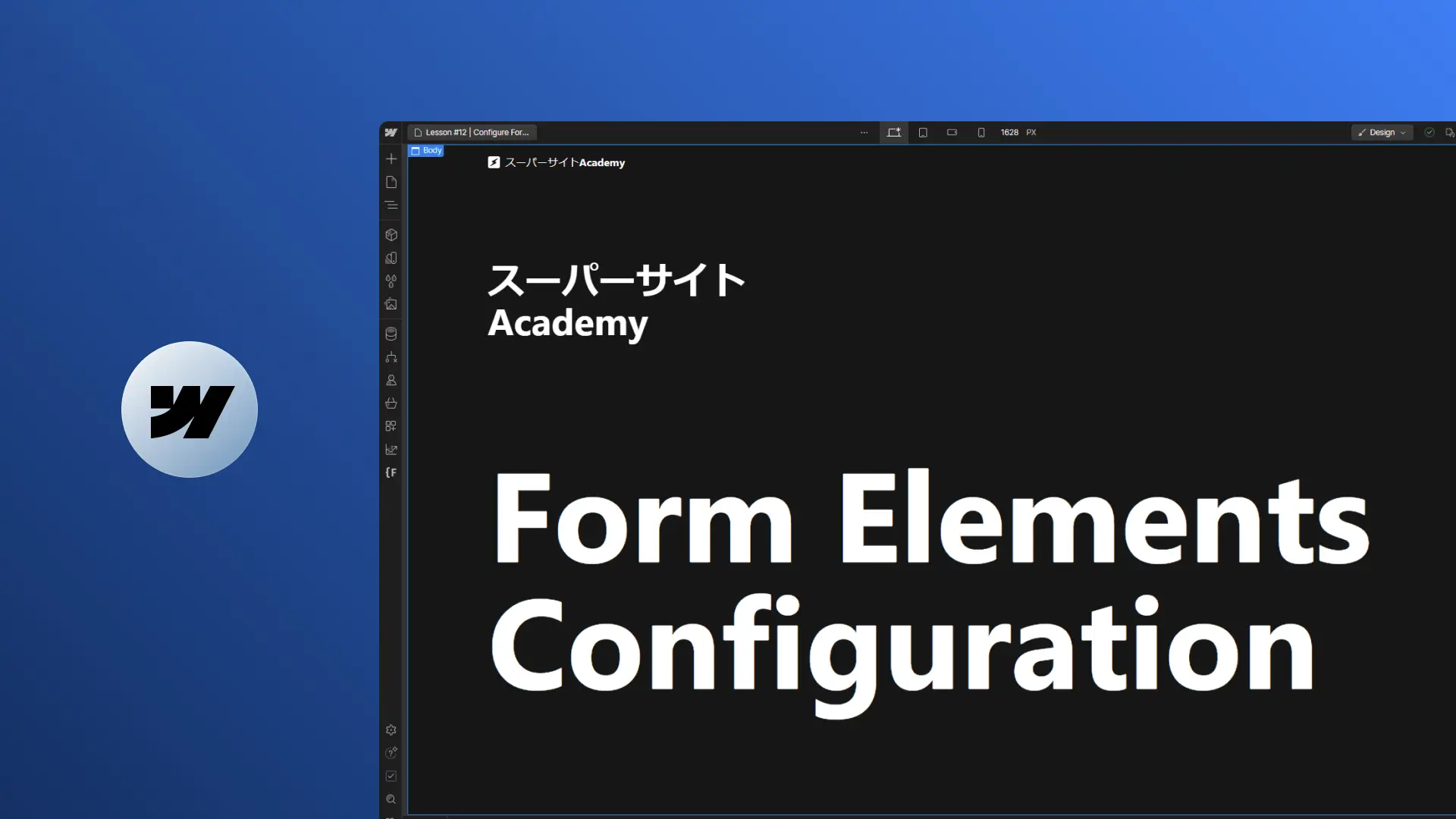Switch to Mobile portrait breakpoint
The width and height of the screenshot is (1456, 819).
point(981,132)
